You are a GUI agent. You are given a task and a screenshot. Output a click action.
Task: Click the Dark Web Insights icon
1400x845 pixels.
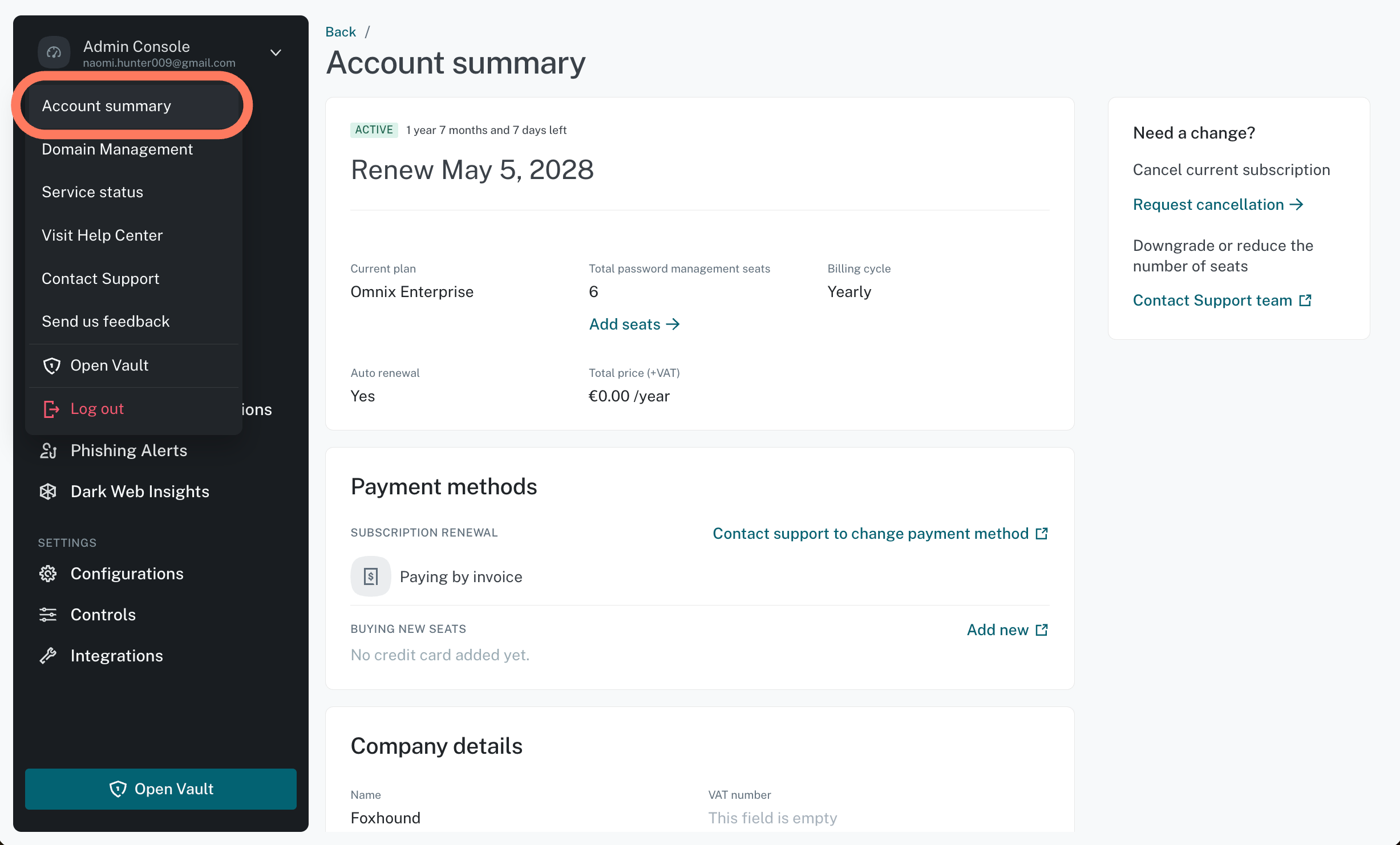tap(48, 491)
